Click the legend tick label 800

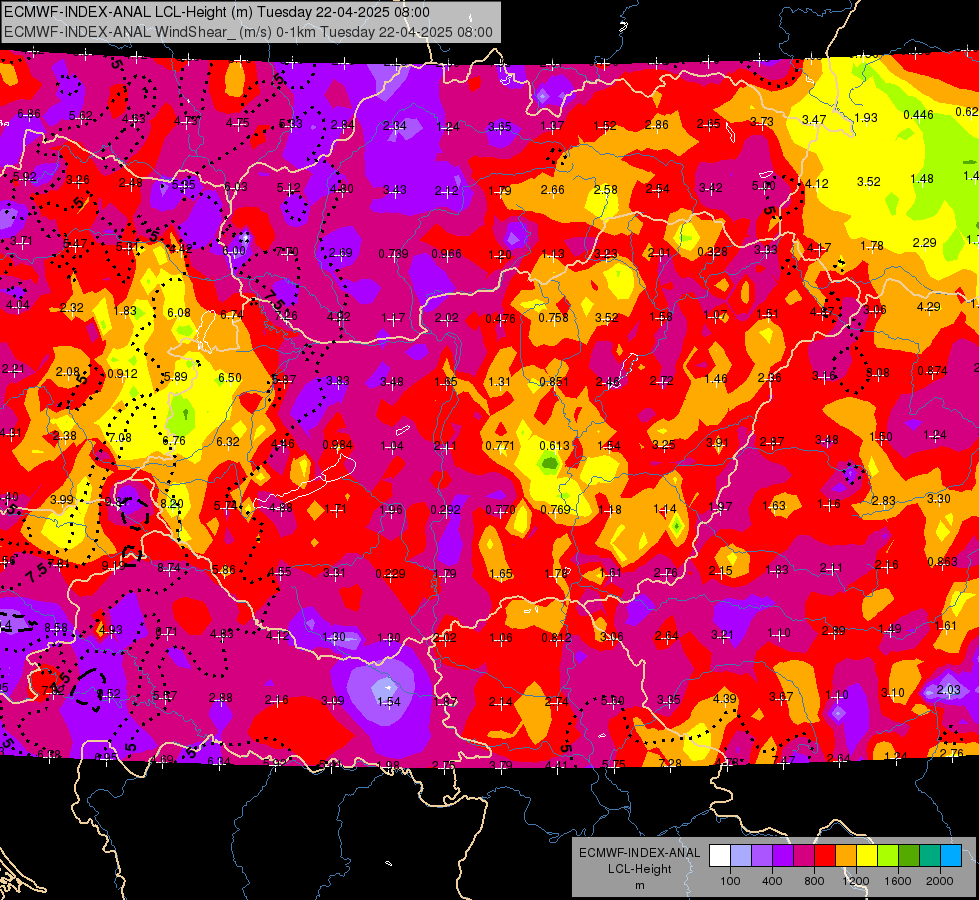[814, 881]
